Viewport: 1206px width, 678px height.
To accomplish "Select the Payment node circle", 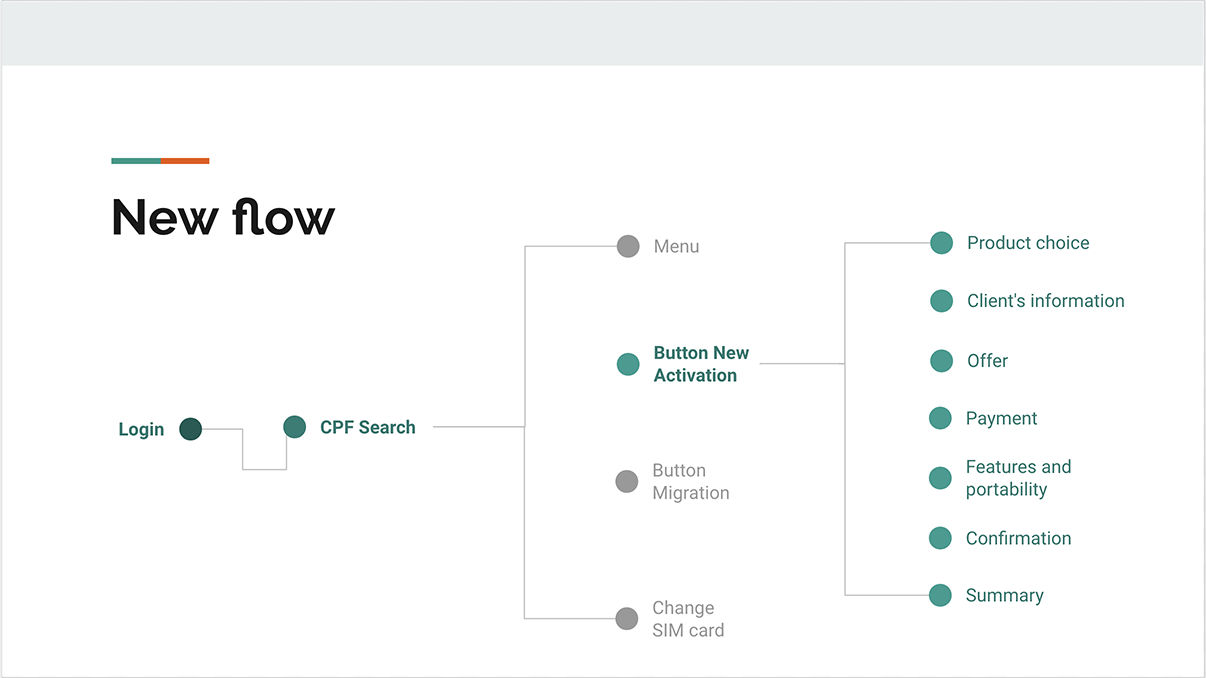I will click(940, 418).
